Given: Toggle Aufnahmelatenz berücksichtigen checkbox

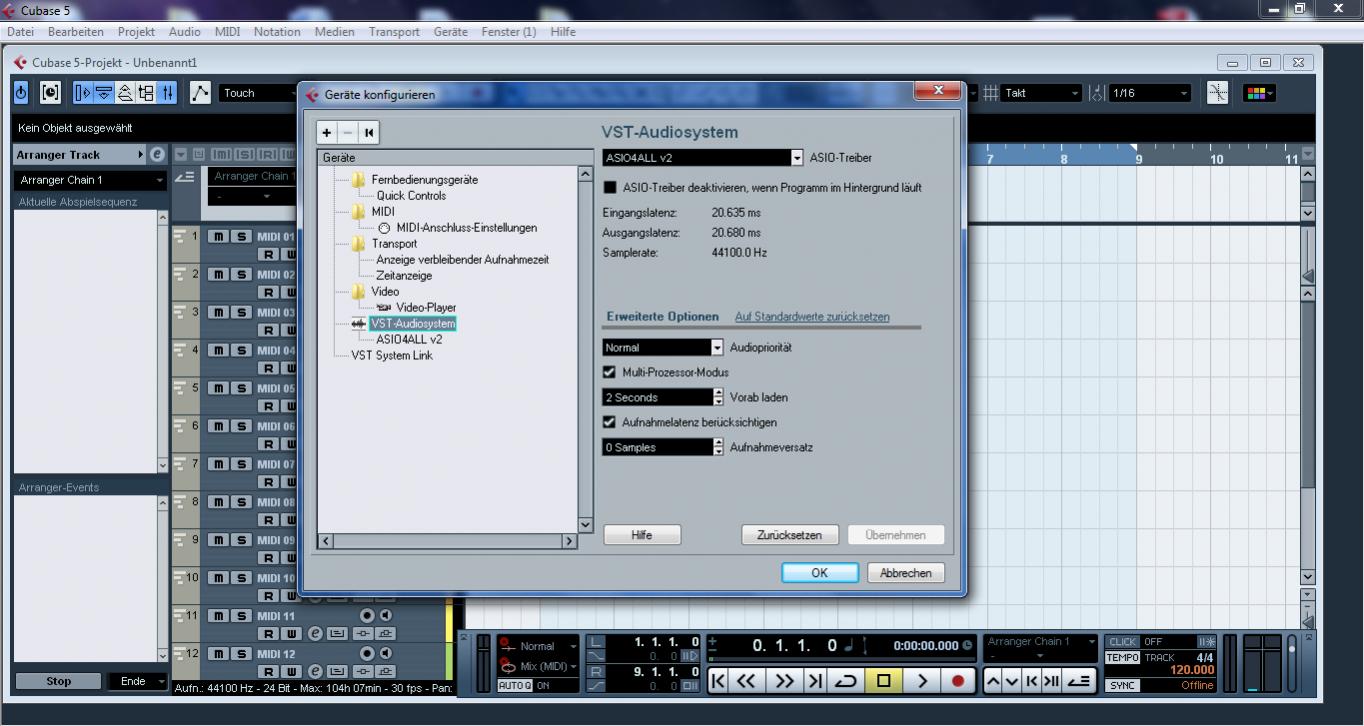Looking at the screenshot, I should click(x=609, y=422).
